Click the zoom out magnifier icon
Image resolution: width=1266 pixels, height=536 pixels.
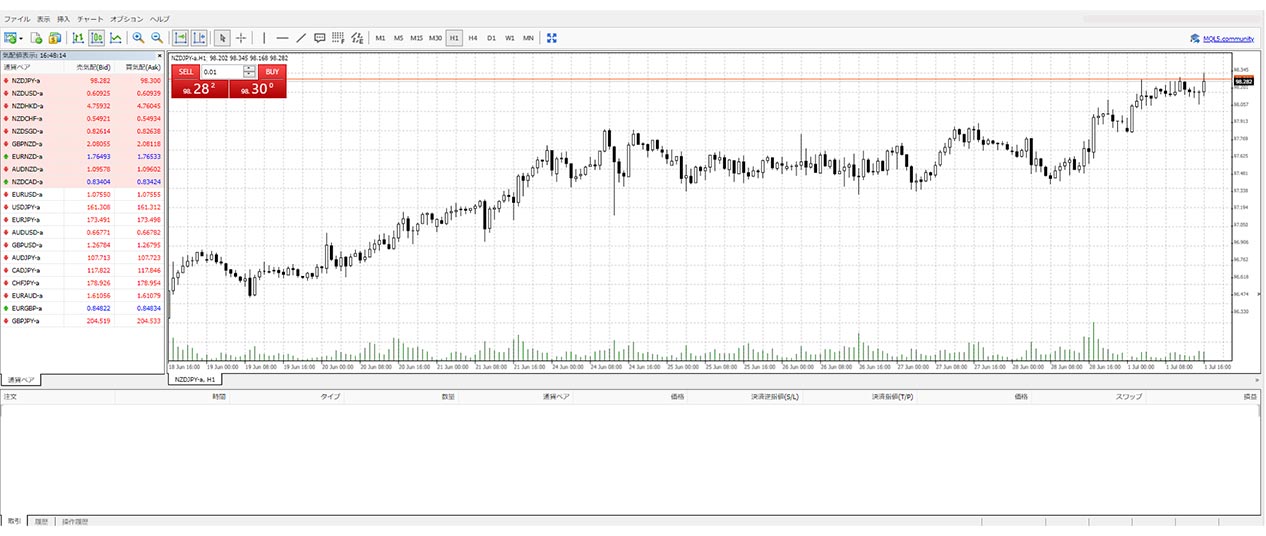pos(156,38)
